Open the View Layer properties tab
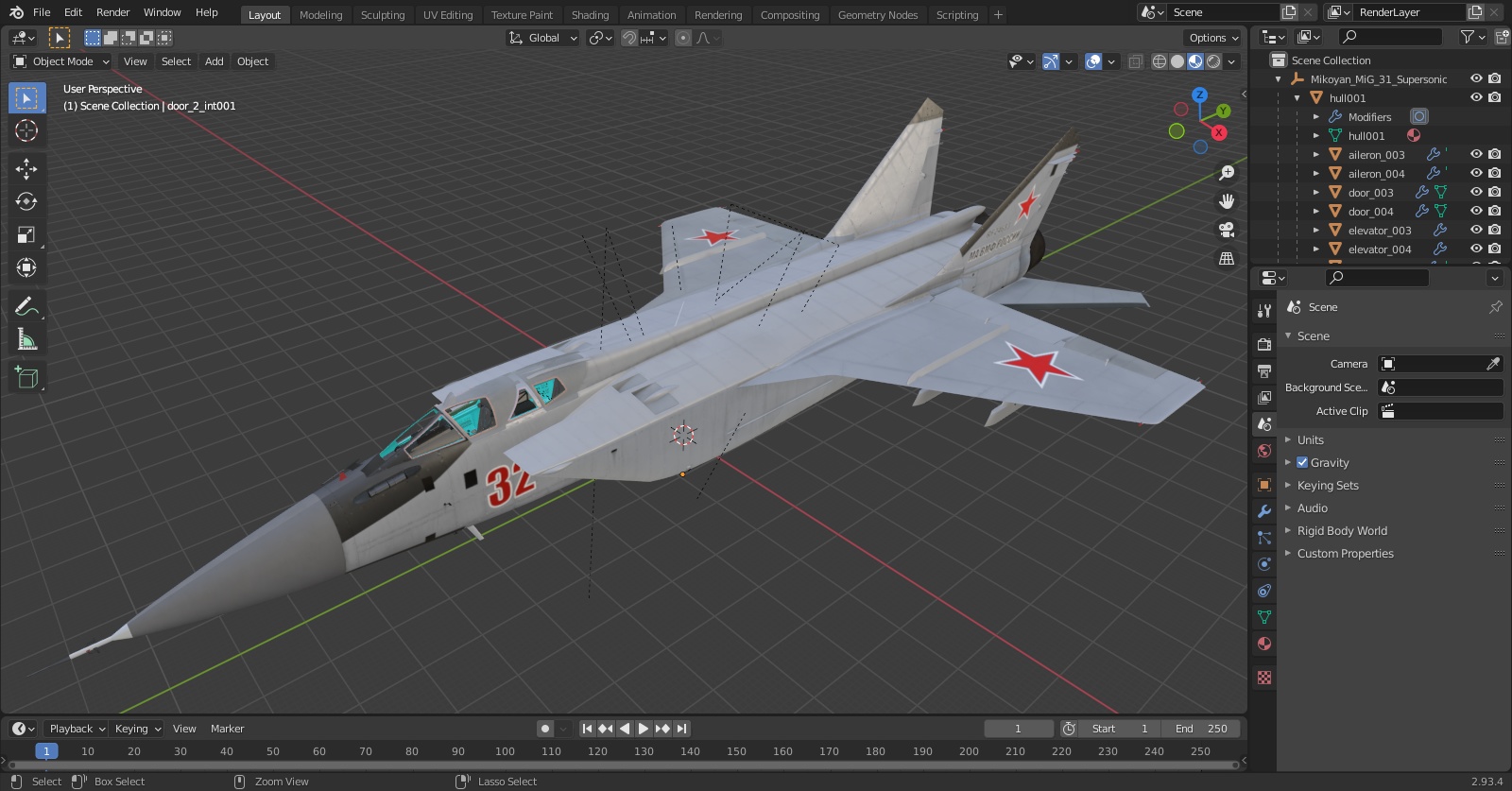Screen dimensions: 1512x791 [1264, 398]
